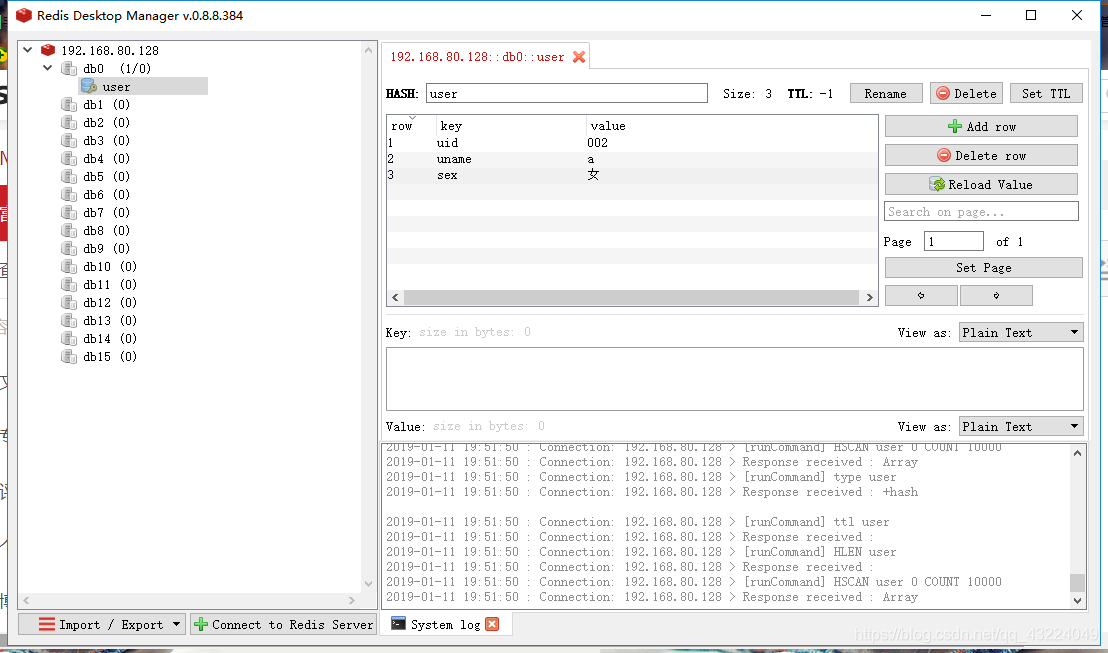Collapse the 192.168.80.128 server node

coord(28,50)
